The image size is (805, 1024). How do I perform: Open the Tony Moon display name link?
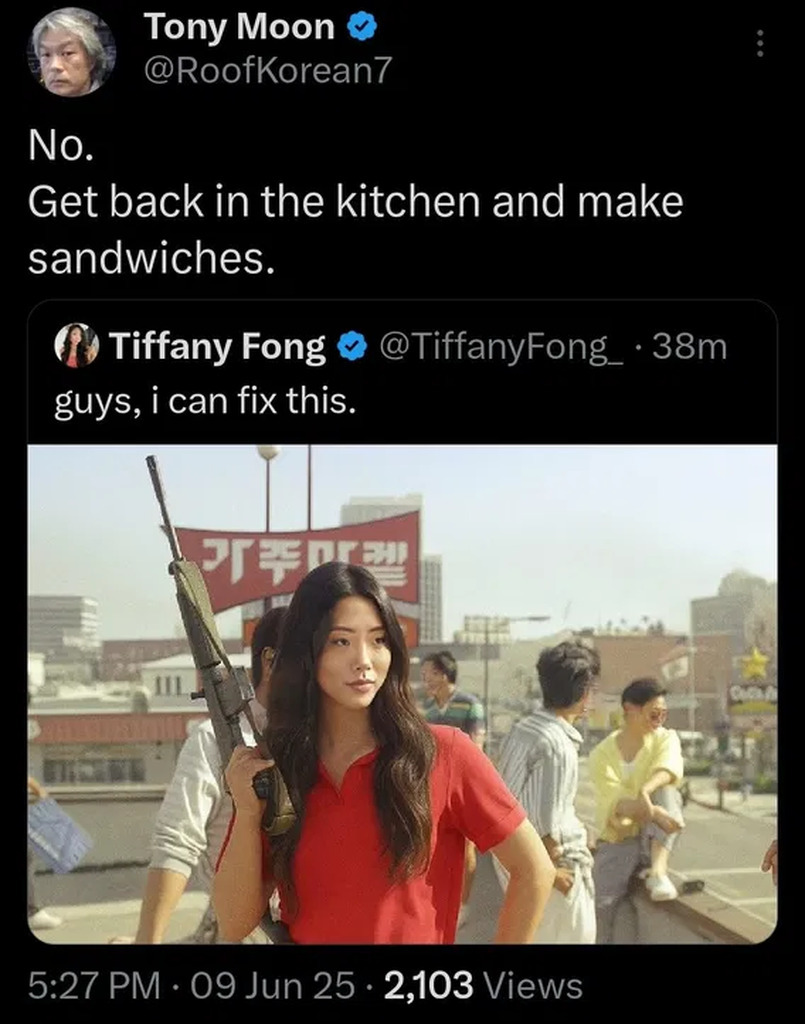pos(239,28)
